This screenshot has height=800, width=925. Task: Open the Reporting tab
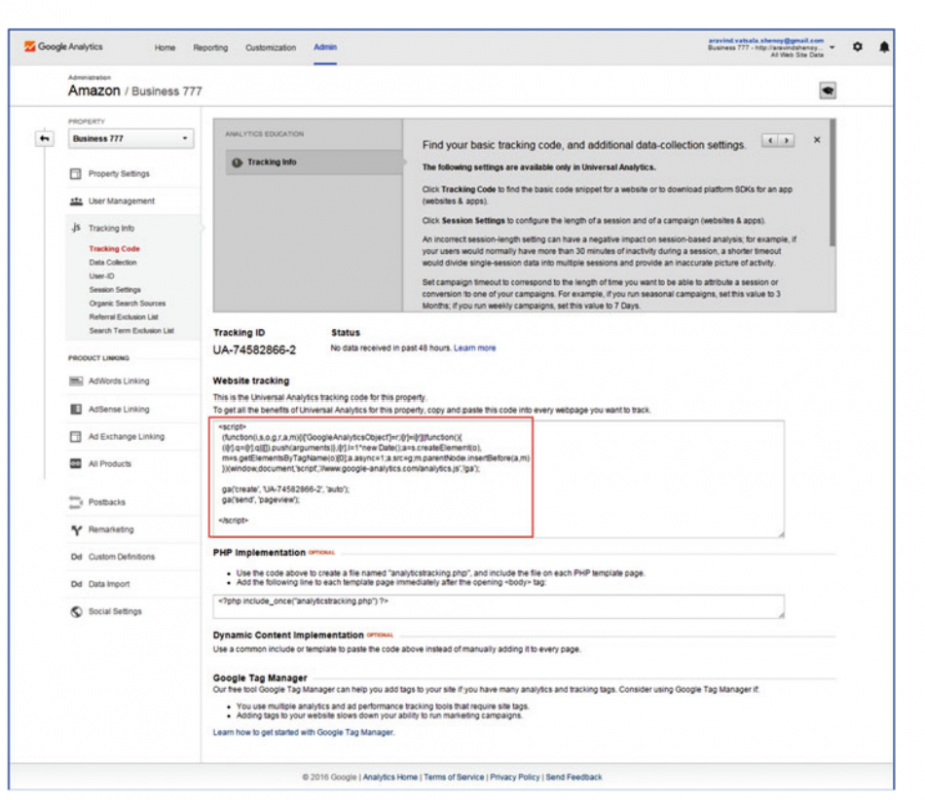211,47
